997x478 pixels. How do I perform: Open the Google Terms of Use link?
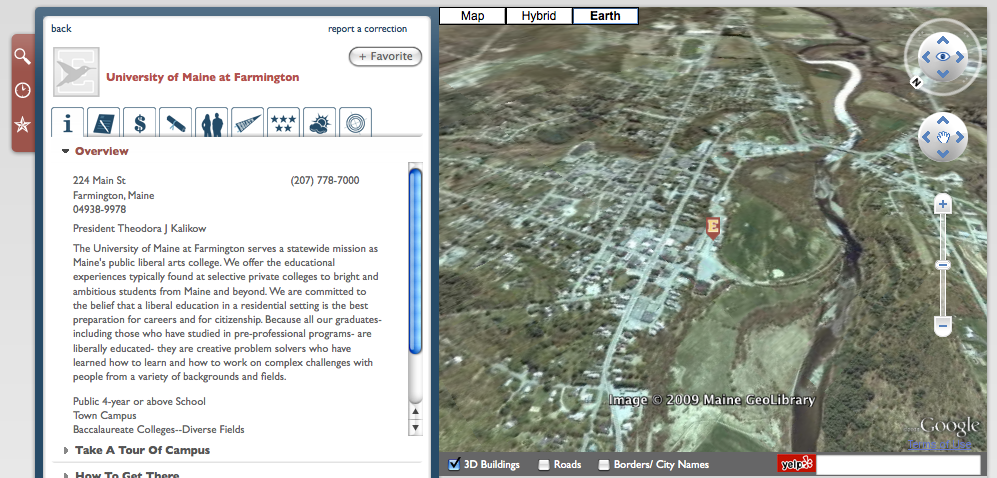pyautogui.click(x=940, y=445)
